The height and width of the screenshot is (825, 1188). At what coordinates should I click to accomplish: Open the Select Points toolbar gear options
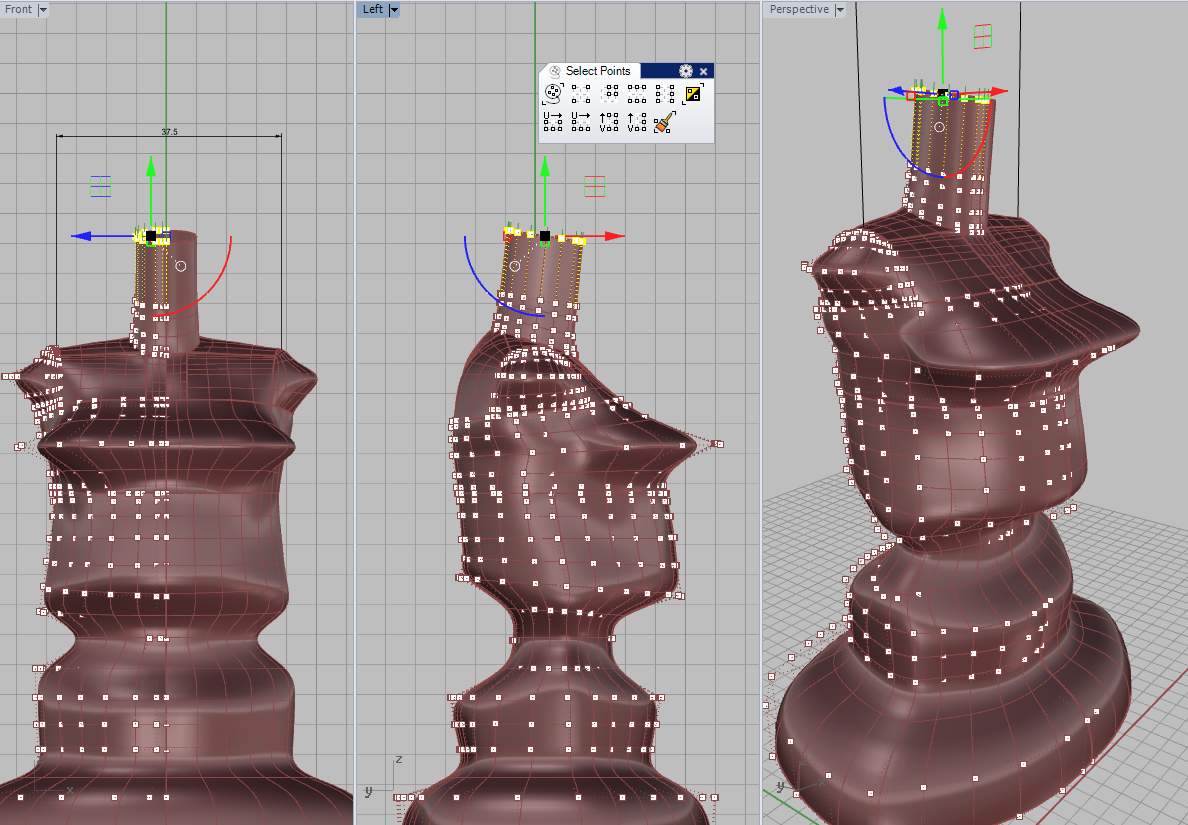pos(685,71)
